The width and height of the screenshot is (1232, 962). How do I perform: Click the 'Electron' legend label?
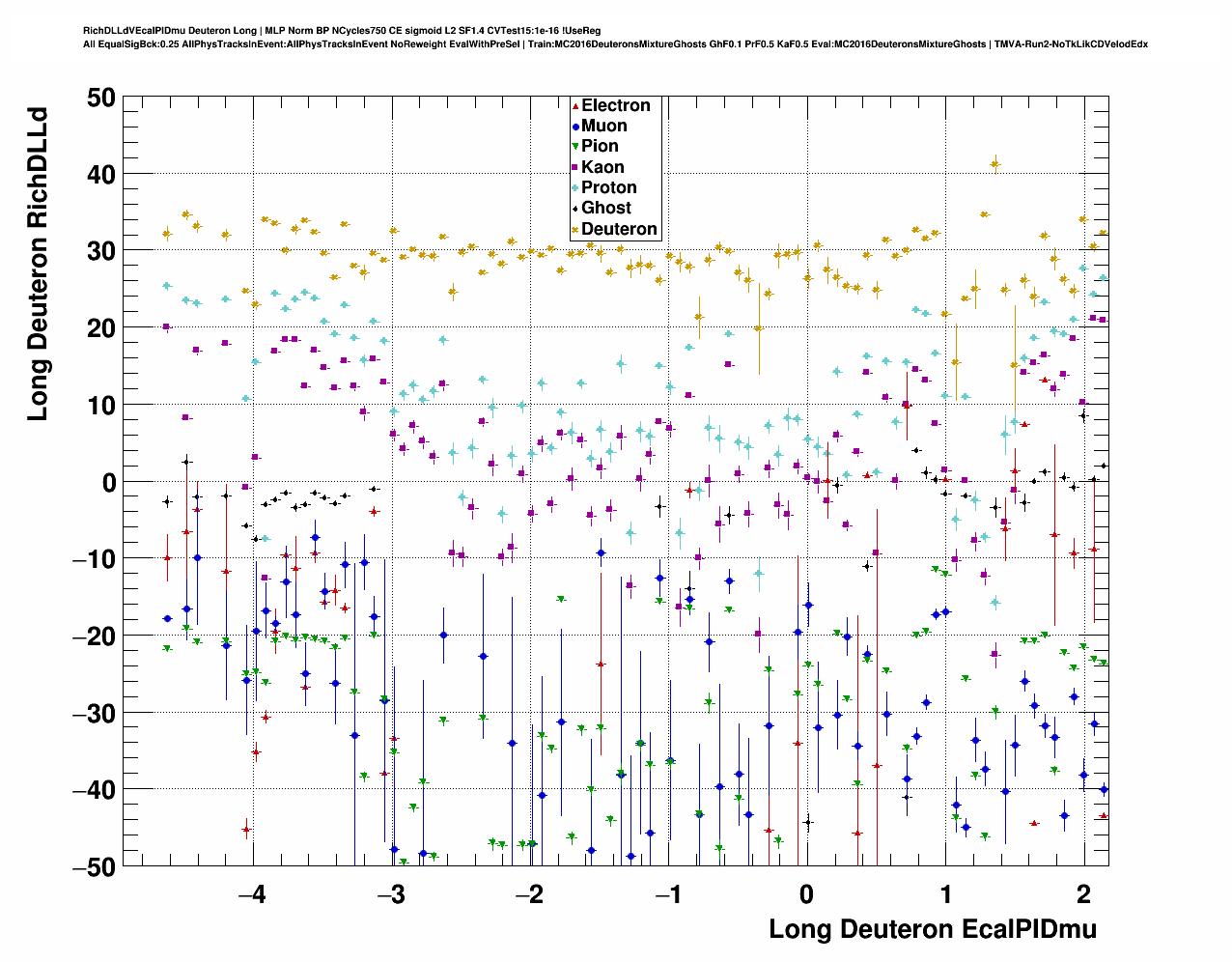pyautogui.click(x=615, y=106)
